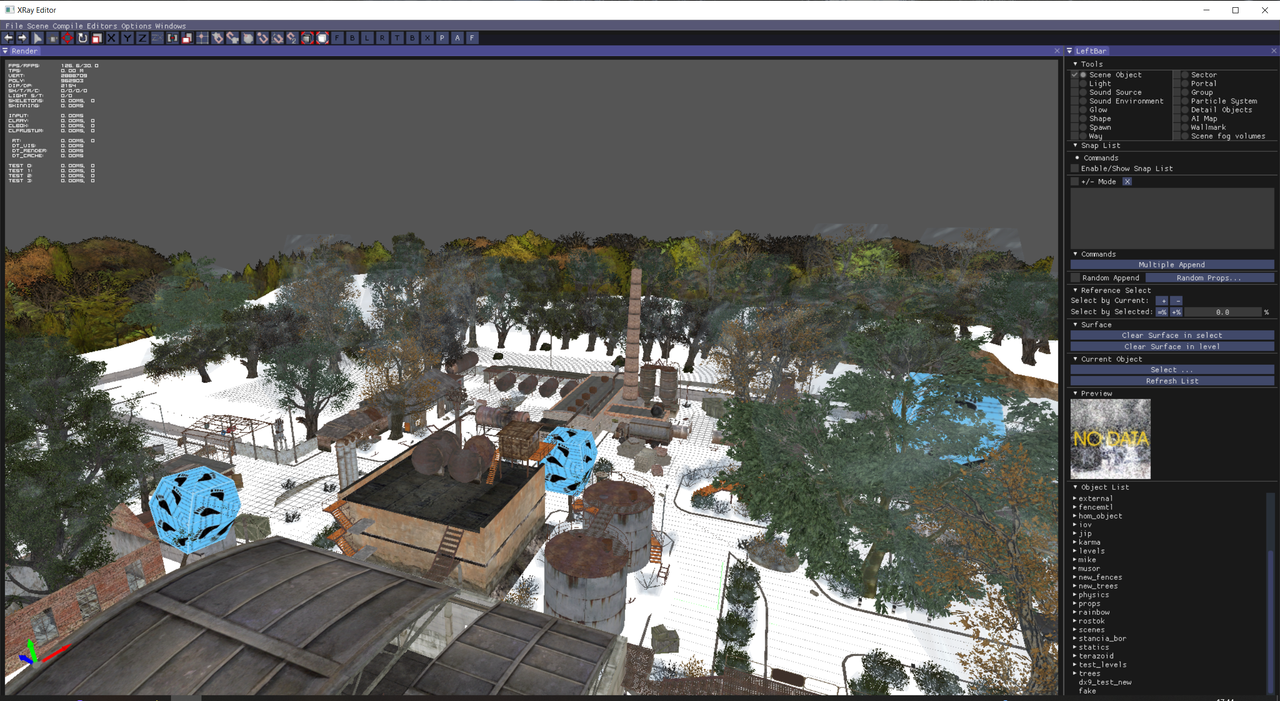Switch to Left view with L button
1280x701 pixels.
click(x=367, y=38)
